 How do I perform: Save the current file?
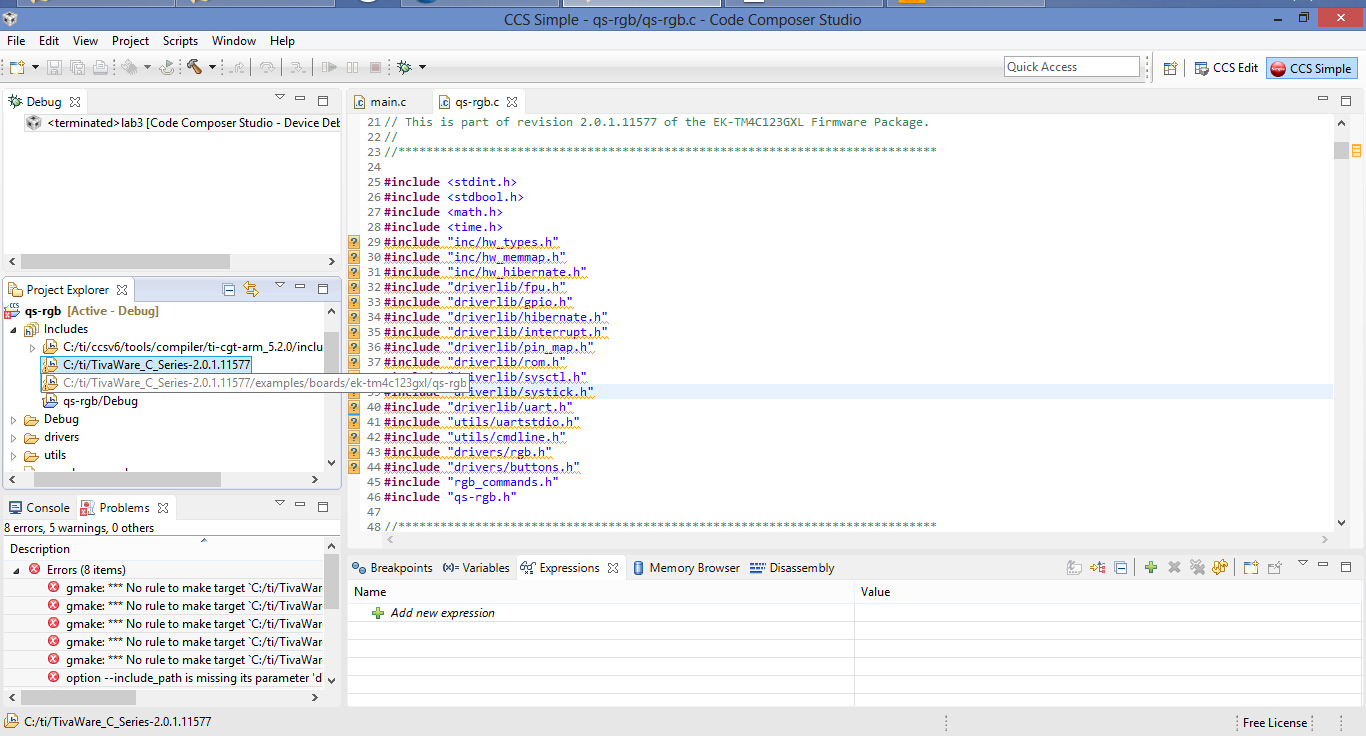[53, 67]
